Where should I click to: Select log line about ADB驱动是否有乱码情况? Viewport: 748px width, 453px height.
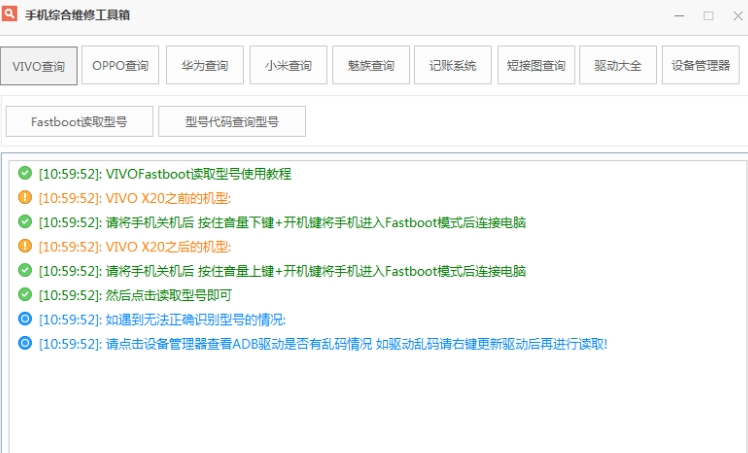[323, 344]
